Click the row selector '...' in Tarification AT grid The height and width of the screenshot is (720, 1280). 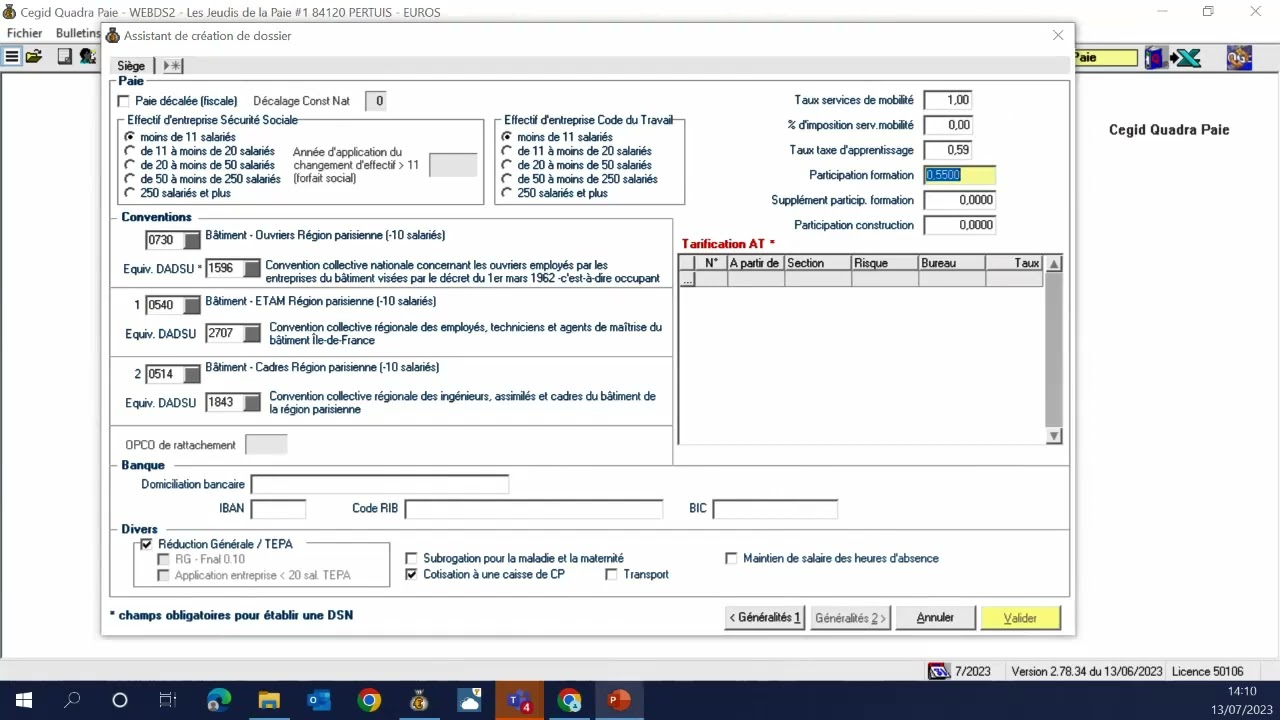point(687,280)
